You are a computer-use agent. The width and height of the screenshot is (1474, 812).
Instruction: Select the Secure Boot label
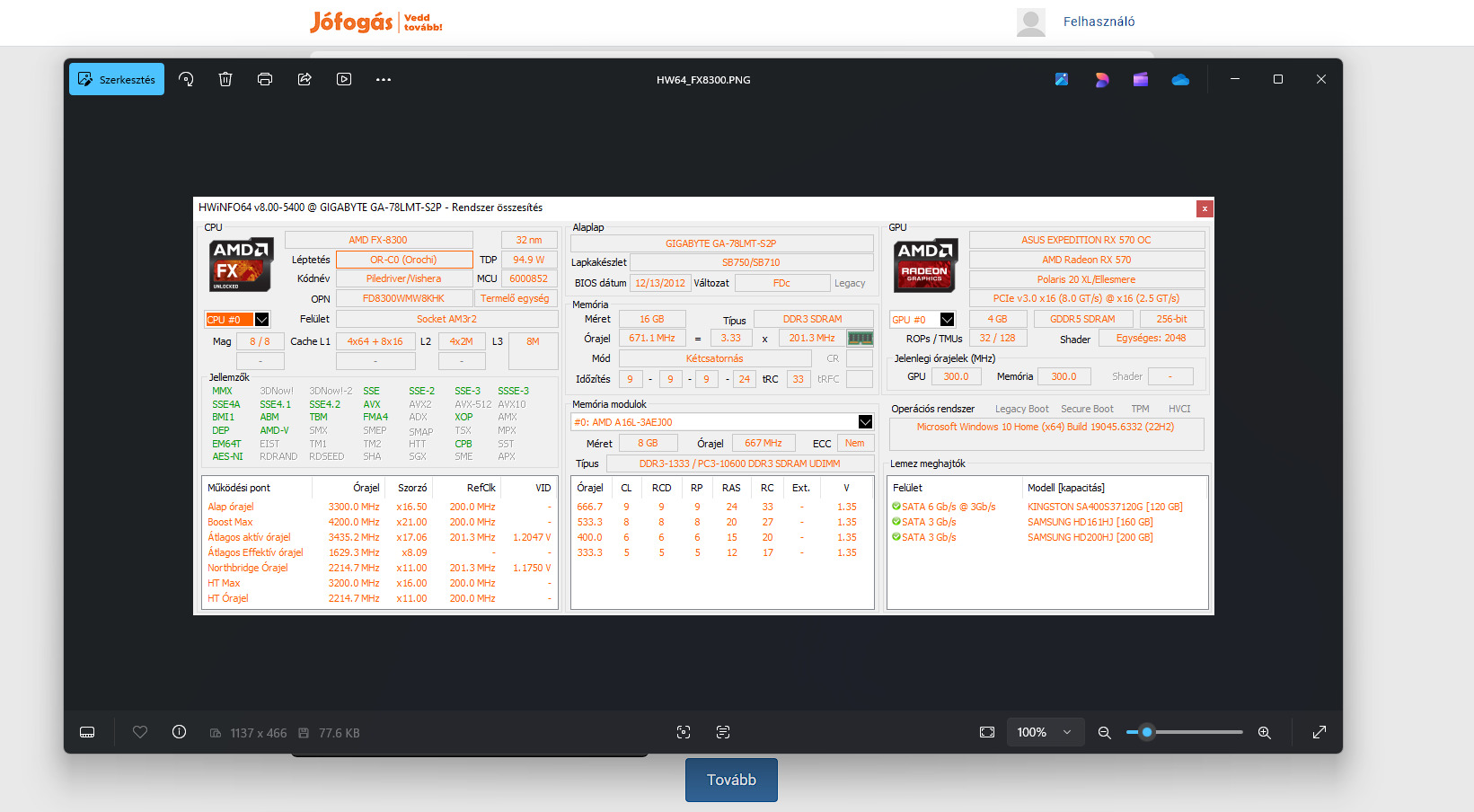click(x=1087, y=409)
